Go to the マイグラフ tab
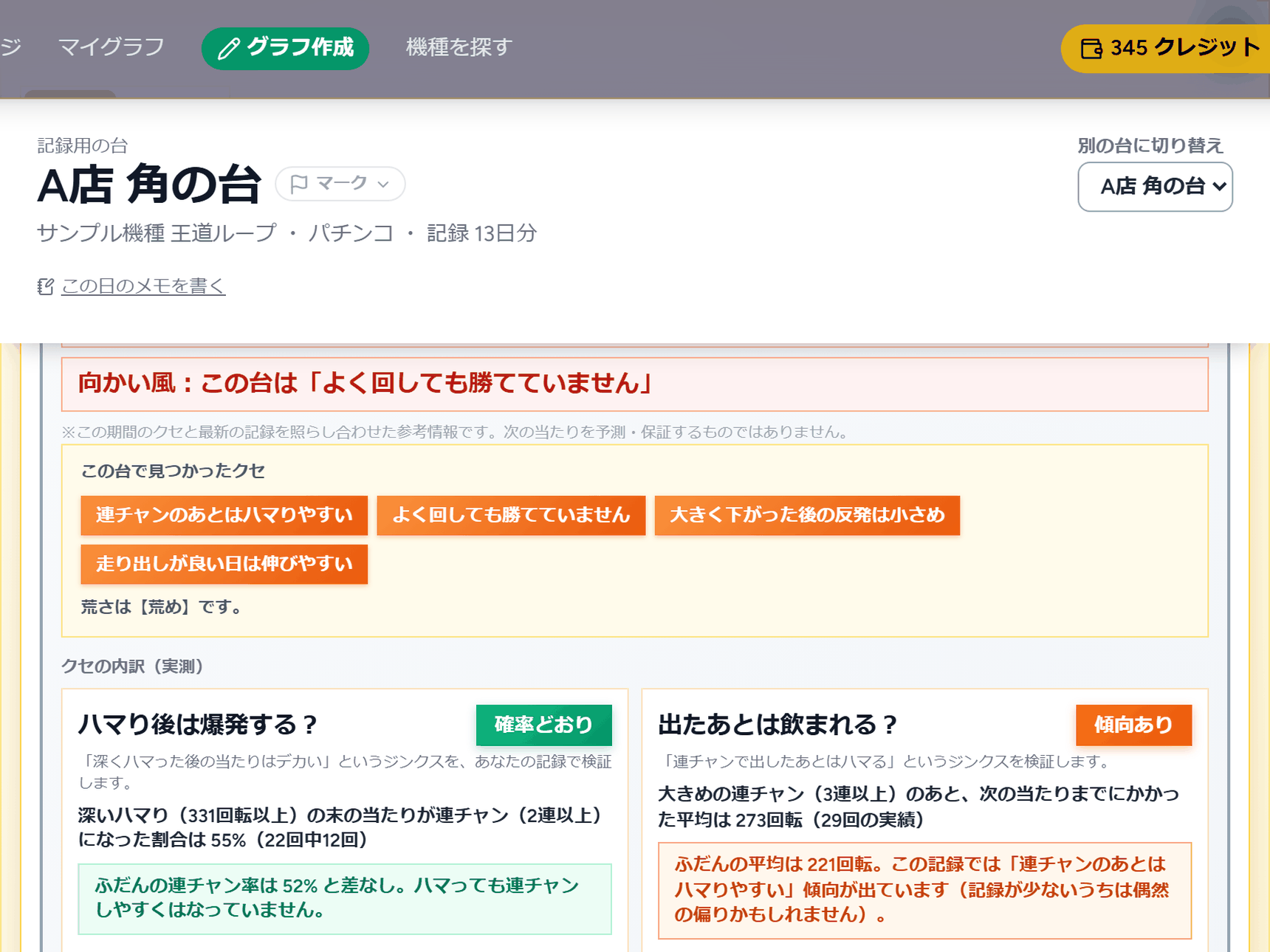The image size is (1270, 952). (x=111, y=47)
